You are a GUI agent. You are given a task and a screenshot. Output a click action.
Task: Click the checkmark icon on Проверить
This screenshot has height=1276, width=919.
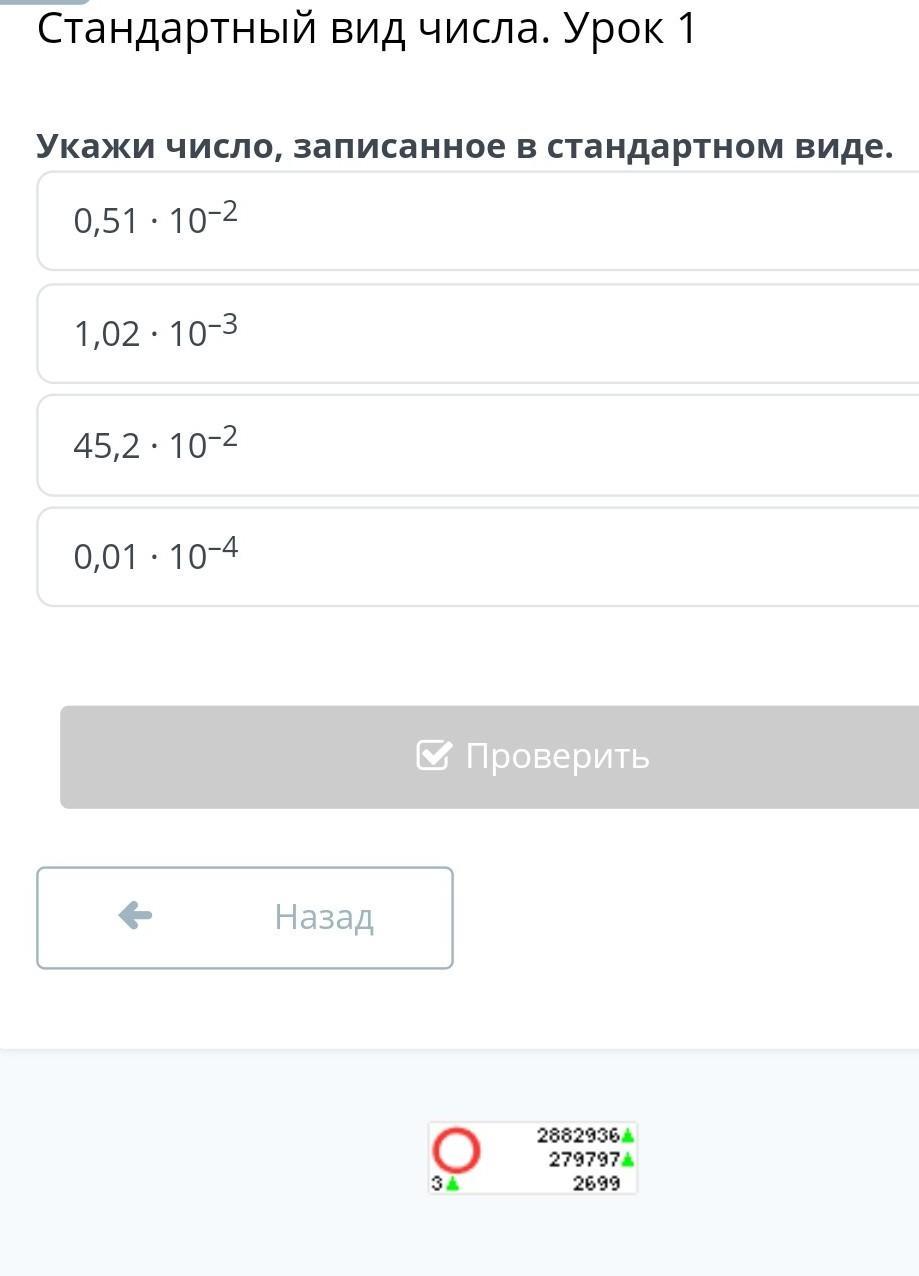point(434,755)
